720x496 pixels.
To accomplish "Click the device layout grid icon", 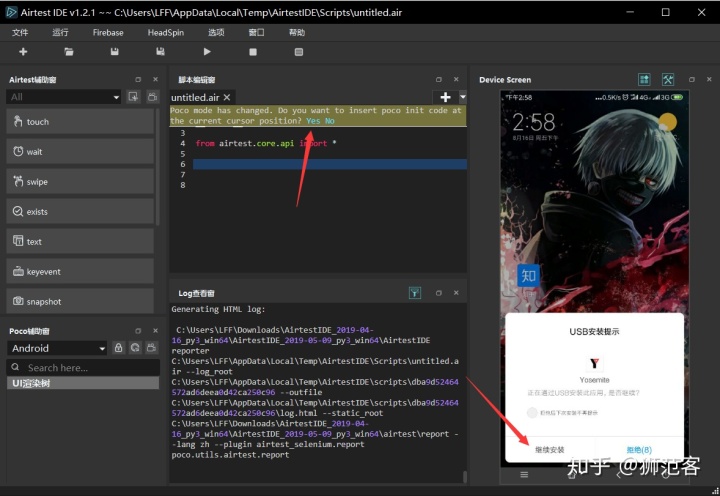I will [644, 79].
